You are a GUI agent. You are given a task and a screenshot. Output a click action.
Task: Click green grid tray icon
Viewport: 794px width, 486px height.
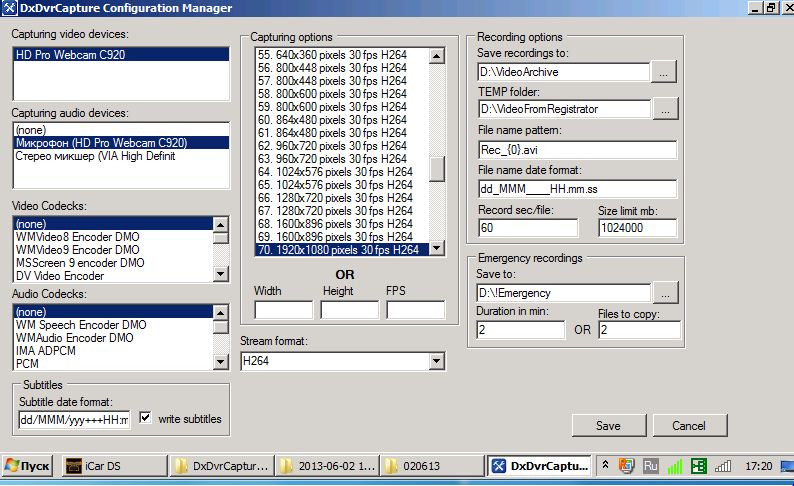(699, 466)
